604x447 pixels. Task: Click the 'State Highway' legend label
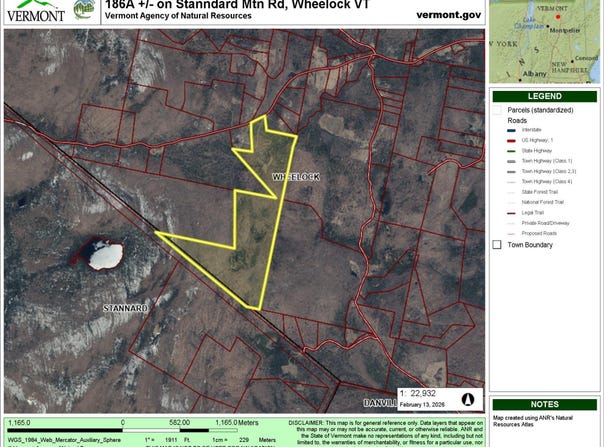537,151
